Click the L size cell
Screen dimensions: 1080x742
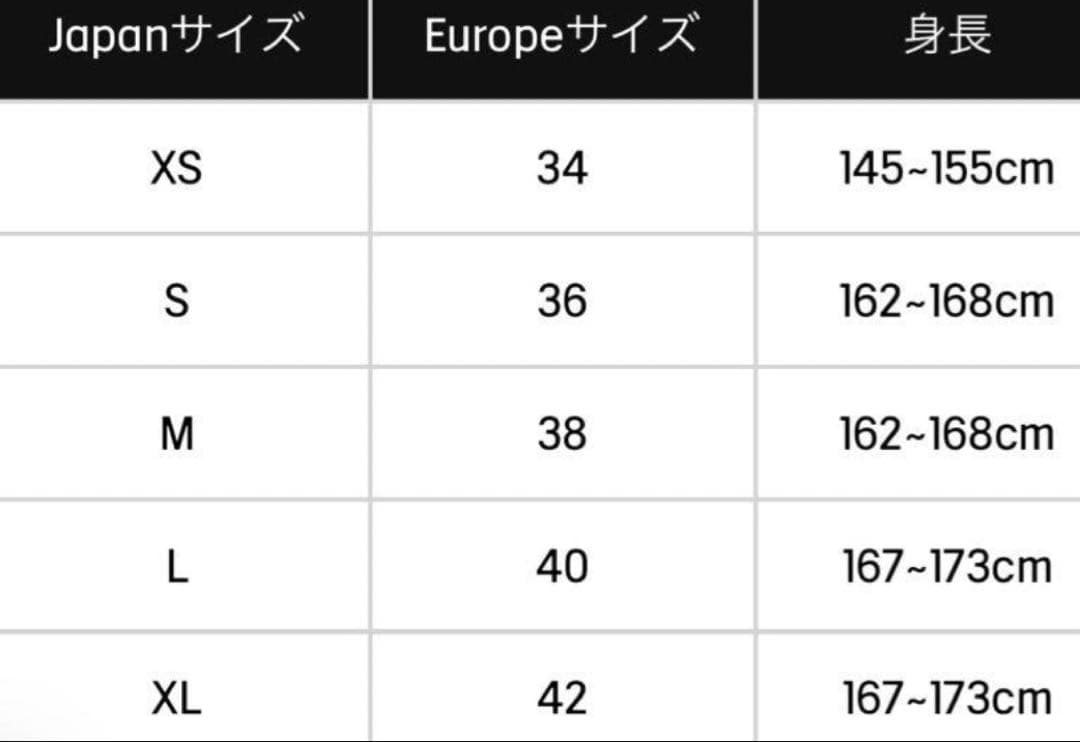point(176,567)
